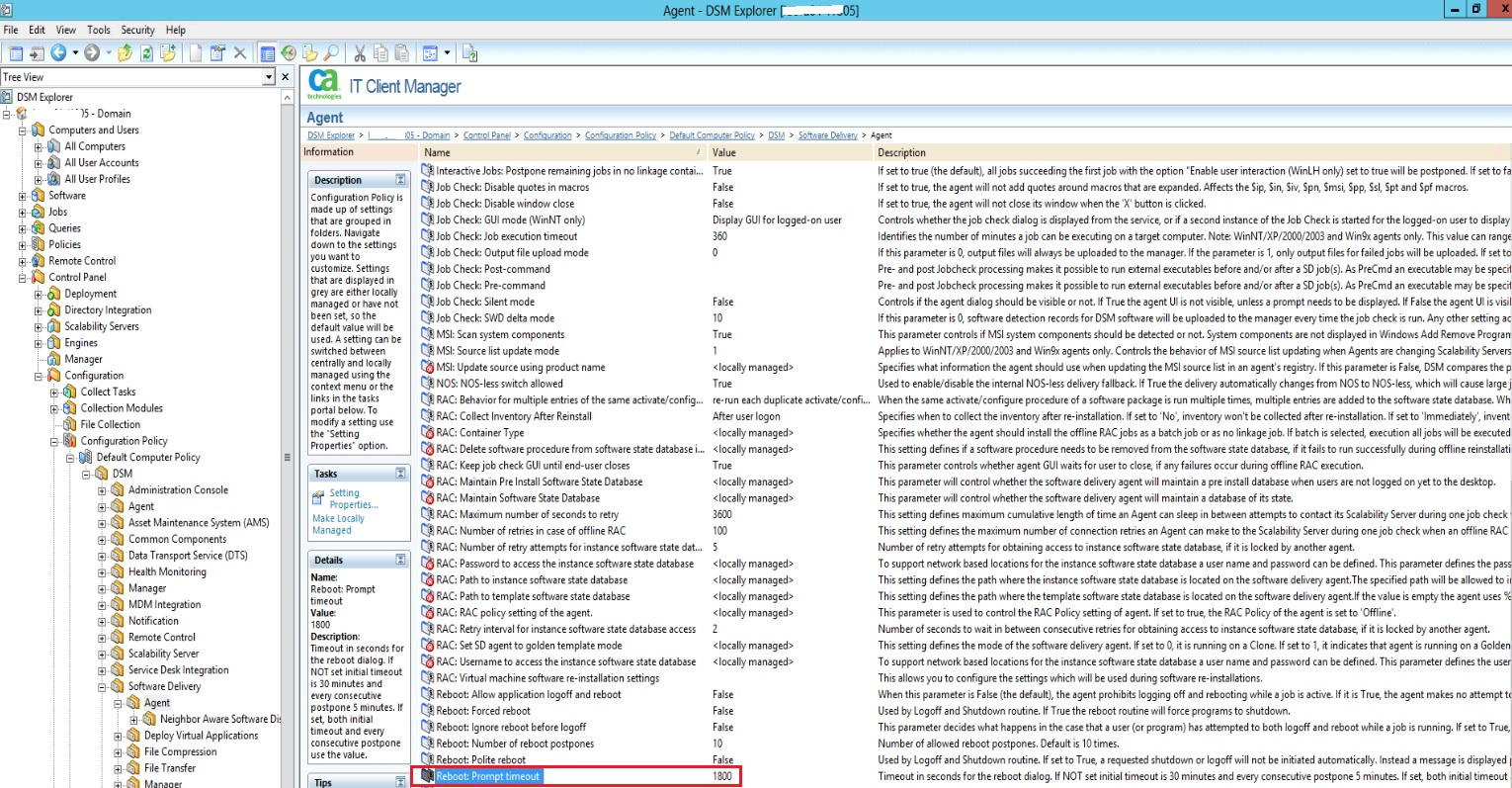Click the Paste clipboard toolbar icon
The height and width of the screenshot is (788, 1512).
point(401,53)
